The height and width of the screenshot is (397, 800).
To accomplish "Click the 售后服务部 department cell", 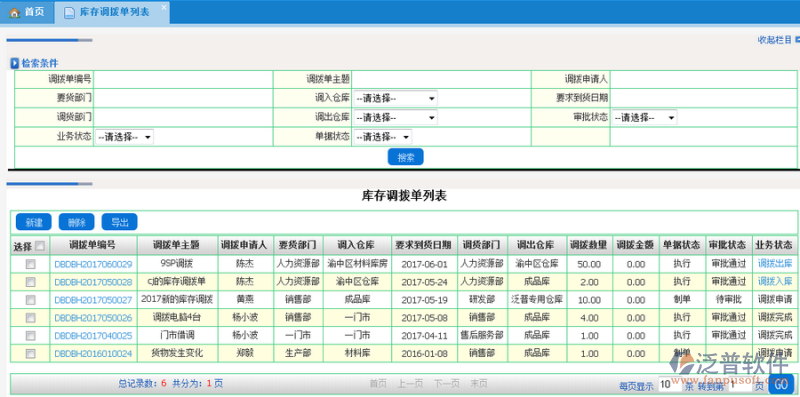I will (482, 335).
